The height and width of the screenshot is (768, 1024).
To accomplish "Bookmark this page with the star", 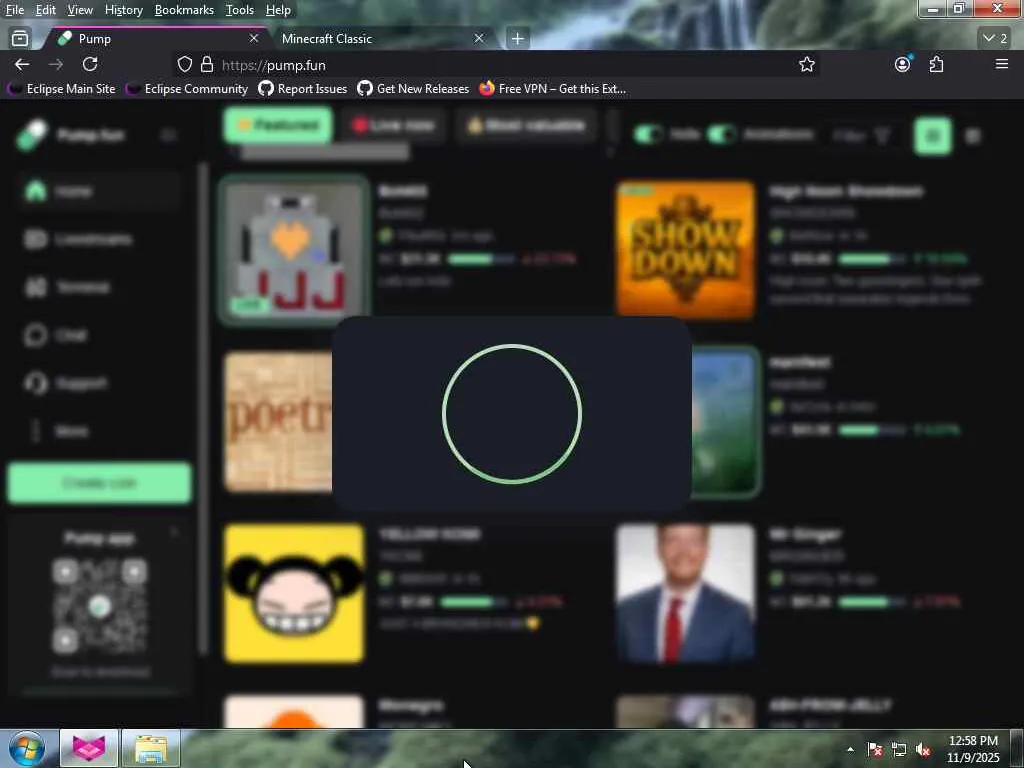I will pyautogui.click(x=807, y=64).
